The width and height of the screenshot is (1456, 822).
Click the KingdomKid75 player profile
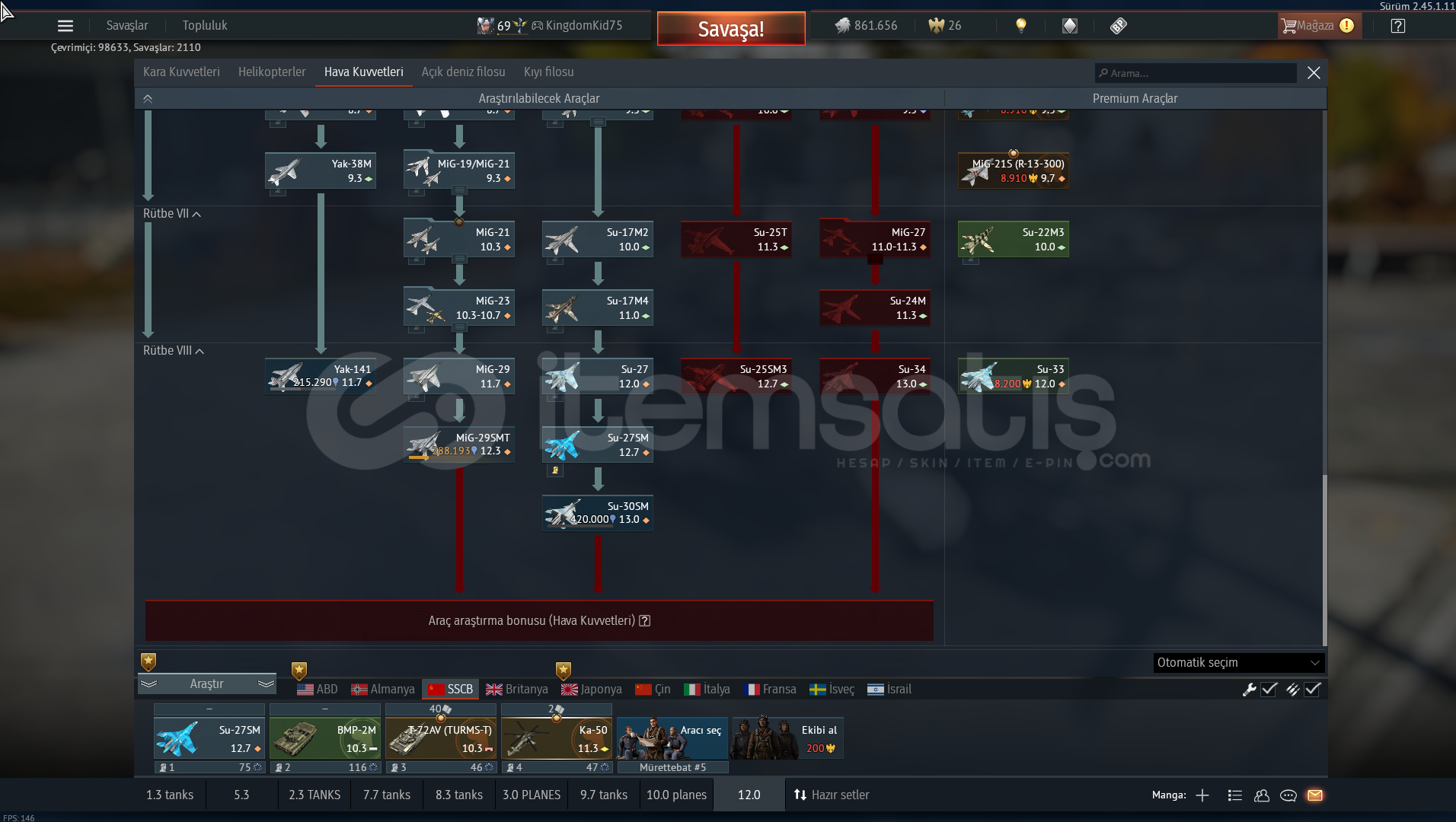click(576, 26)
